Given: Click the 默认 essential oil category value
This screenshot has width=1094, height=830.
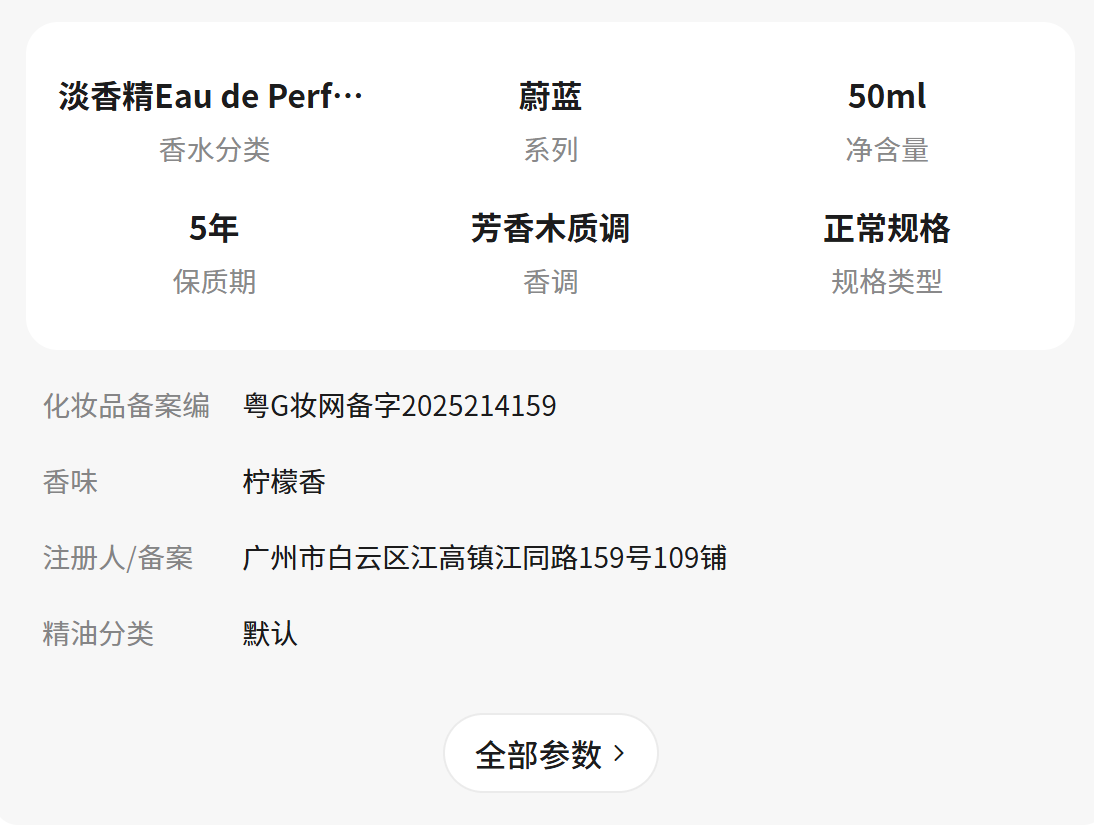Looking at the screenshot, I should pyautogui.click(x=270, y=634).
